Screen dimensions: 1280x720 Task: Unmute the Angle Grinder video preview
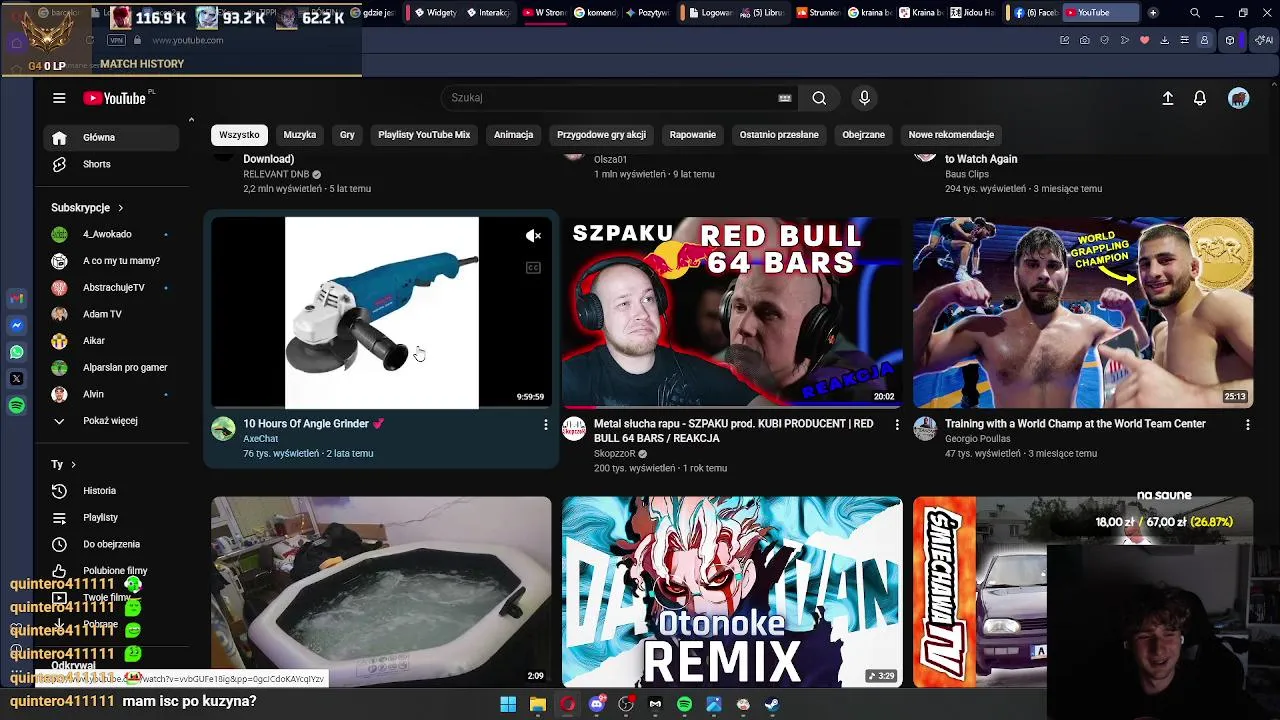click(x=533, y=236)
